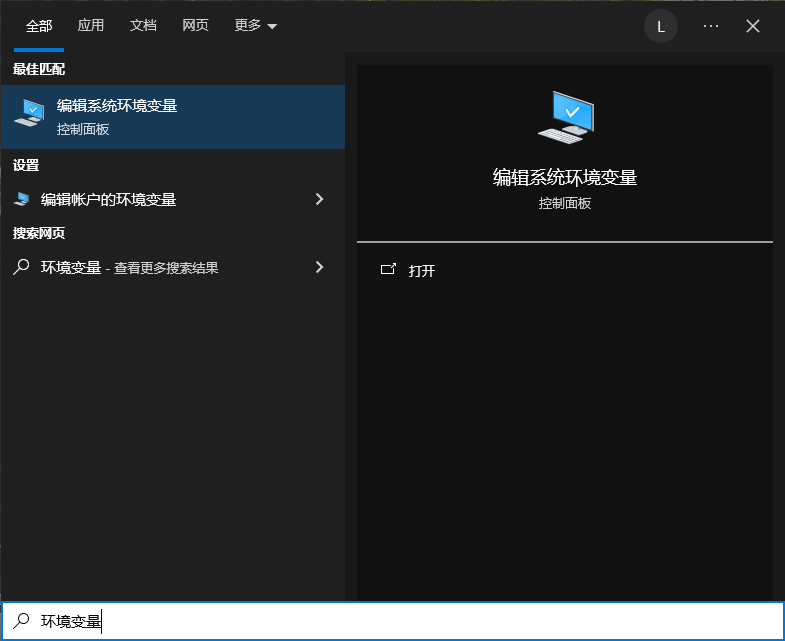Screen dimensions: 785x641
Task: Click the open-window icon beside 打开
Action: point(388,269)
